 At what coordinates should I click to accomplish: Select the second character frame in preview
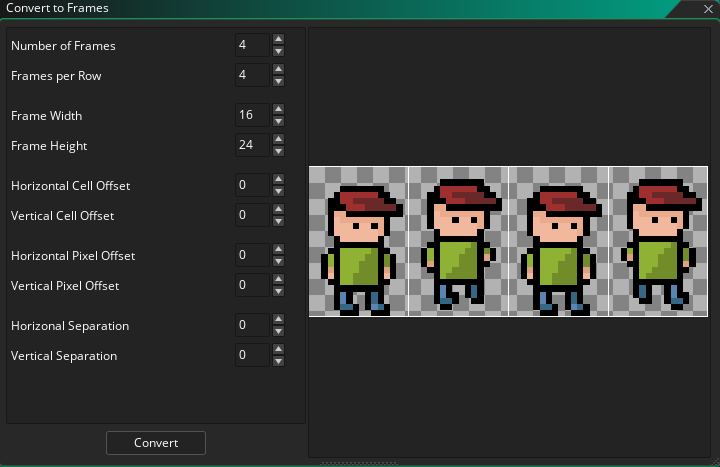pyautogui.click(x=458, y=241)
